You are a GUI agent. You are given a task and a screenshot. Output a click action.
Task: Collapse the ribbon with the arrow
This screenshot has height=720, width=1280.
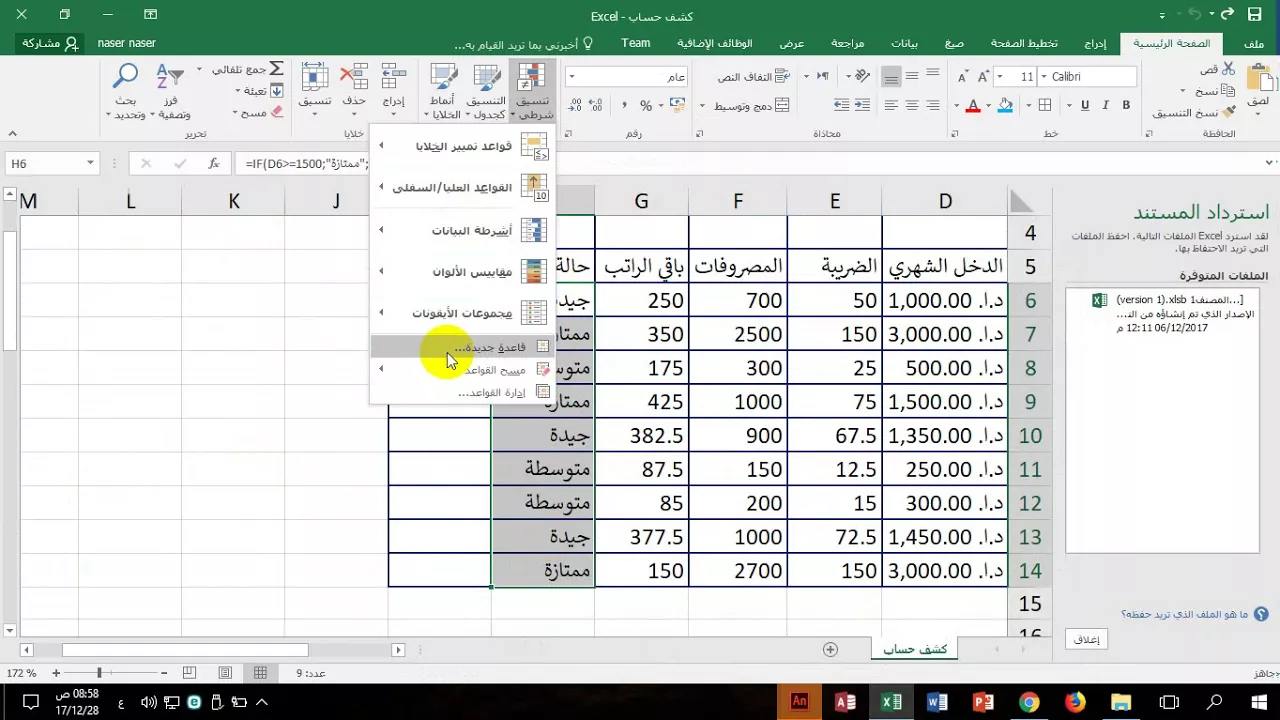12,133
